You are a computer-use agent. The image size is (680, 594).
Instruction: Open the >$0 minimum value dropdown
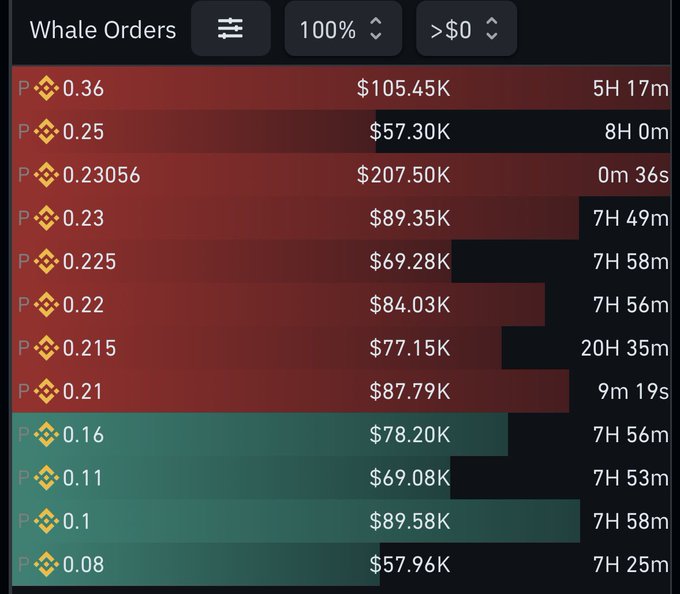[466, 29]
